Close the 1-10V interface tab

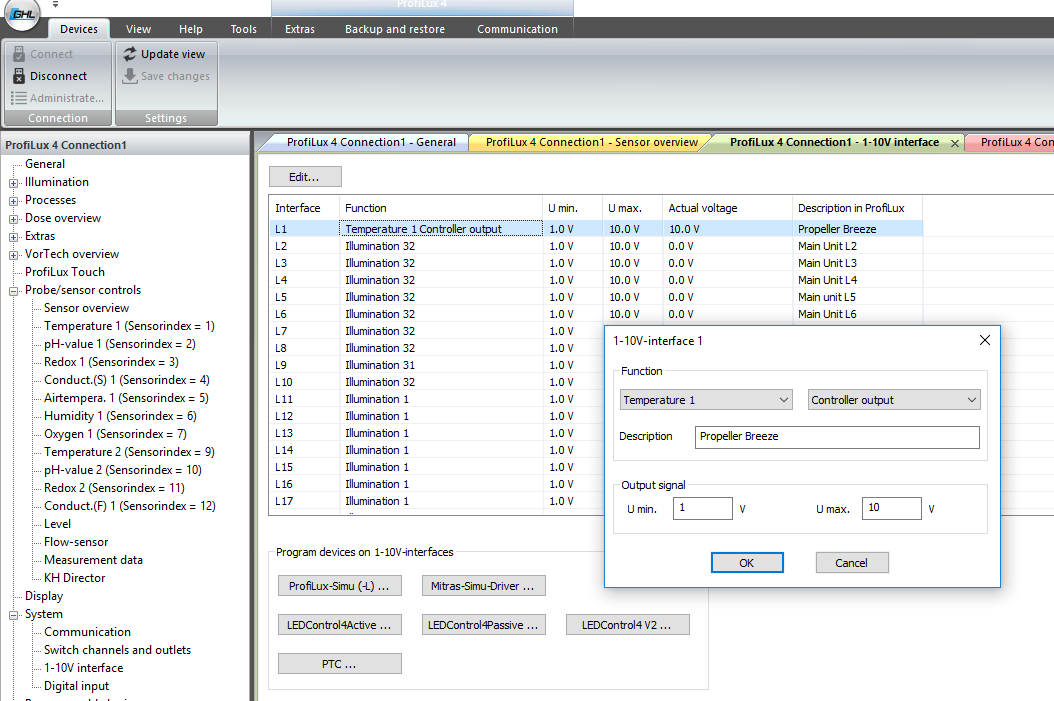click(955, 143)
